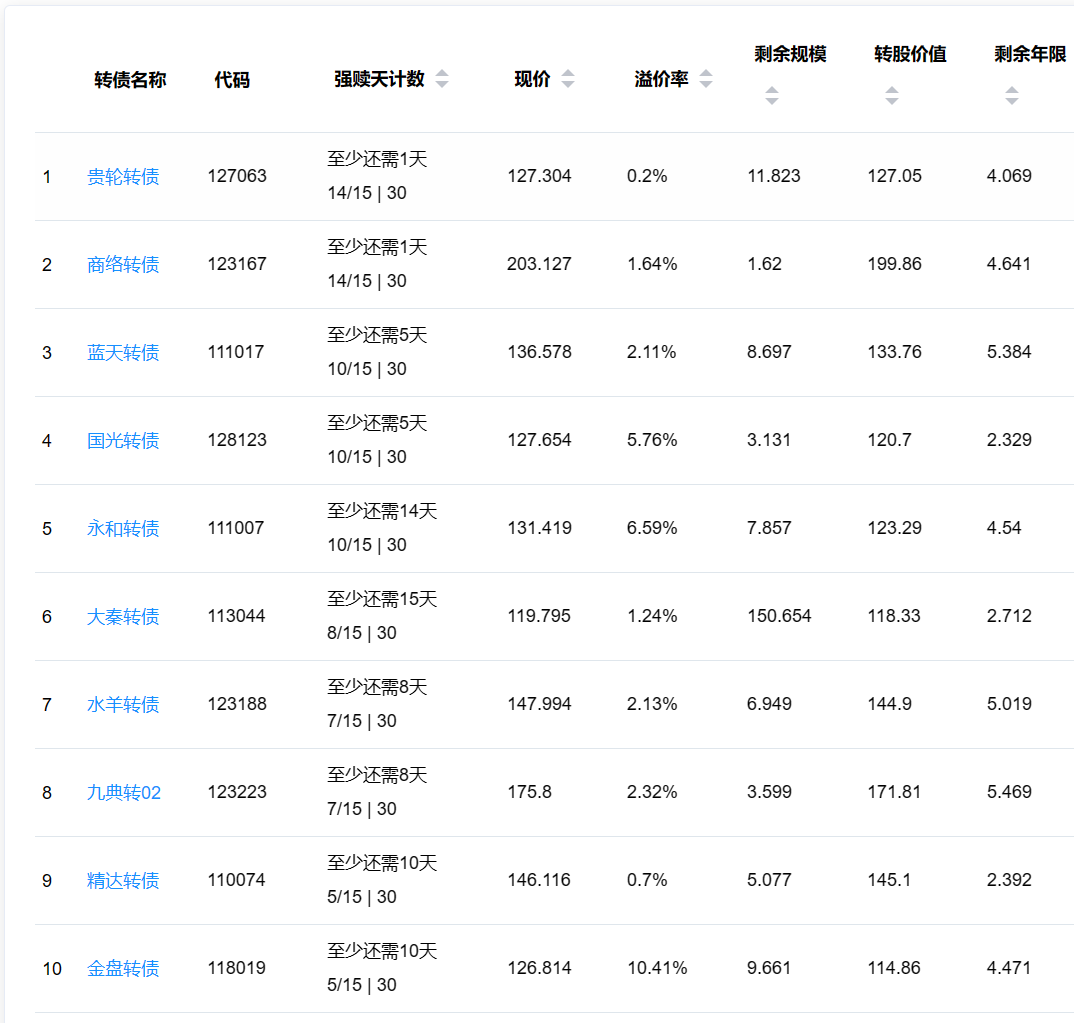Click the 代码 column header
The width and height of the screenshot is (1074, 1023).
click(232, 80)
